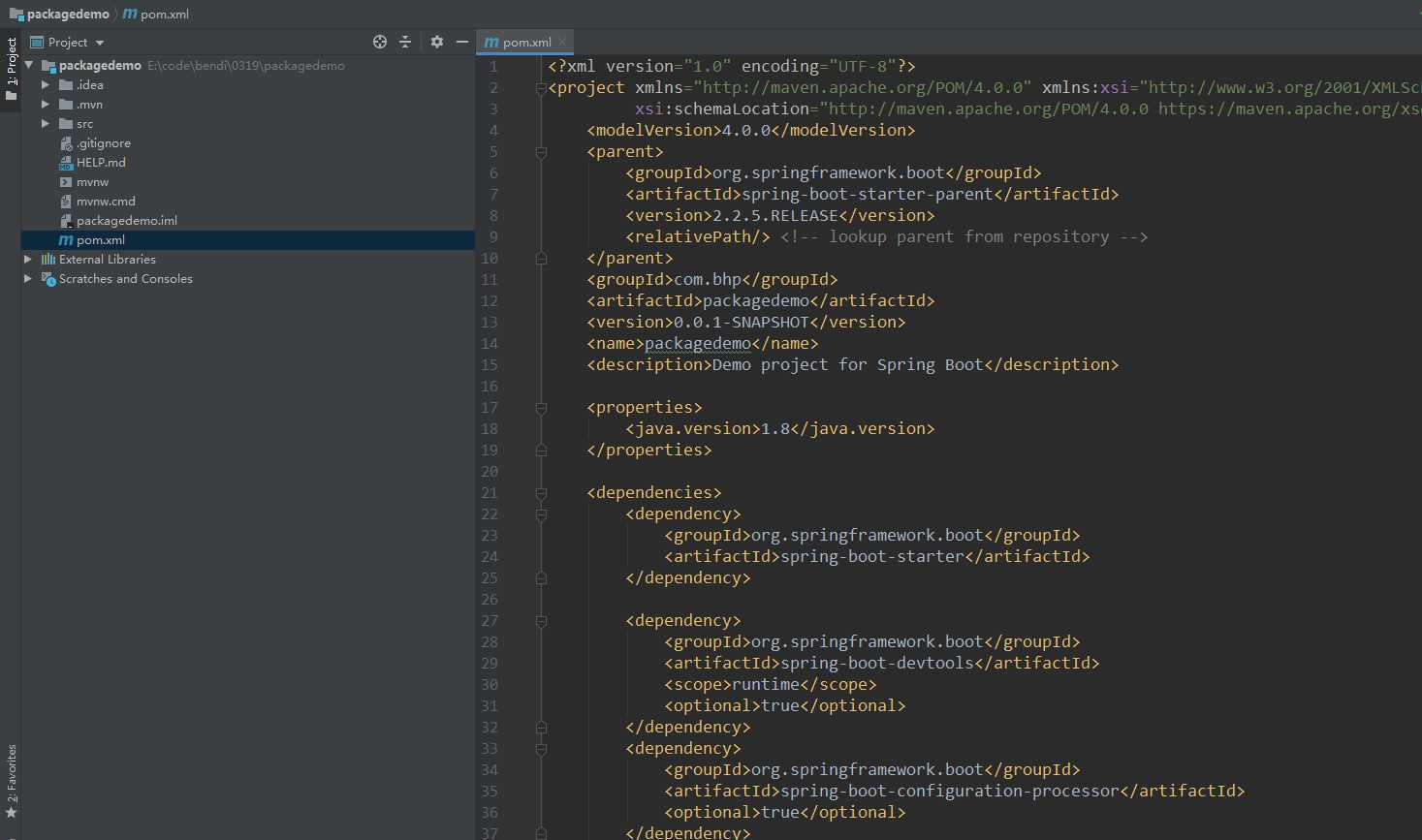
Task: Select the pom.xml editor tab
Action: tap(526, 42)
